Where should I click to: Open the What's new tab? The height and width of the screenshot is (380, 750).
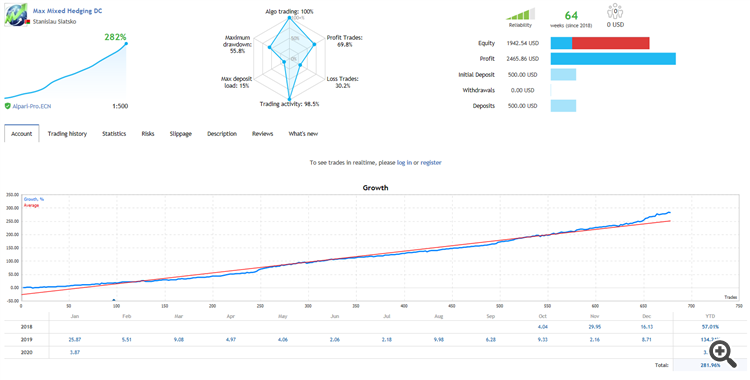click(x=303, y=134)
